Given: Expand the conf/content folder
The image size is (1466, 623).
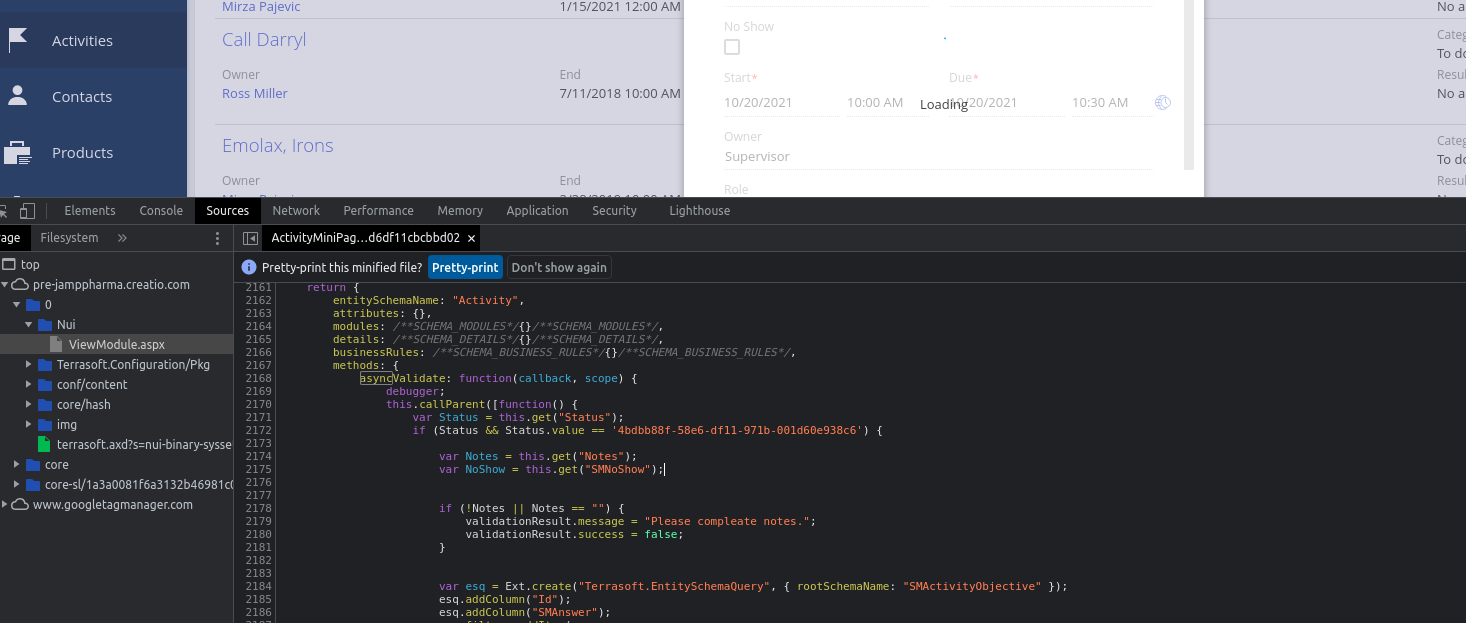Looking at the screenshot, I should 29,384.
